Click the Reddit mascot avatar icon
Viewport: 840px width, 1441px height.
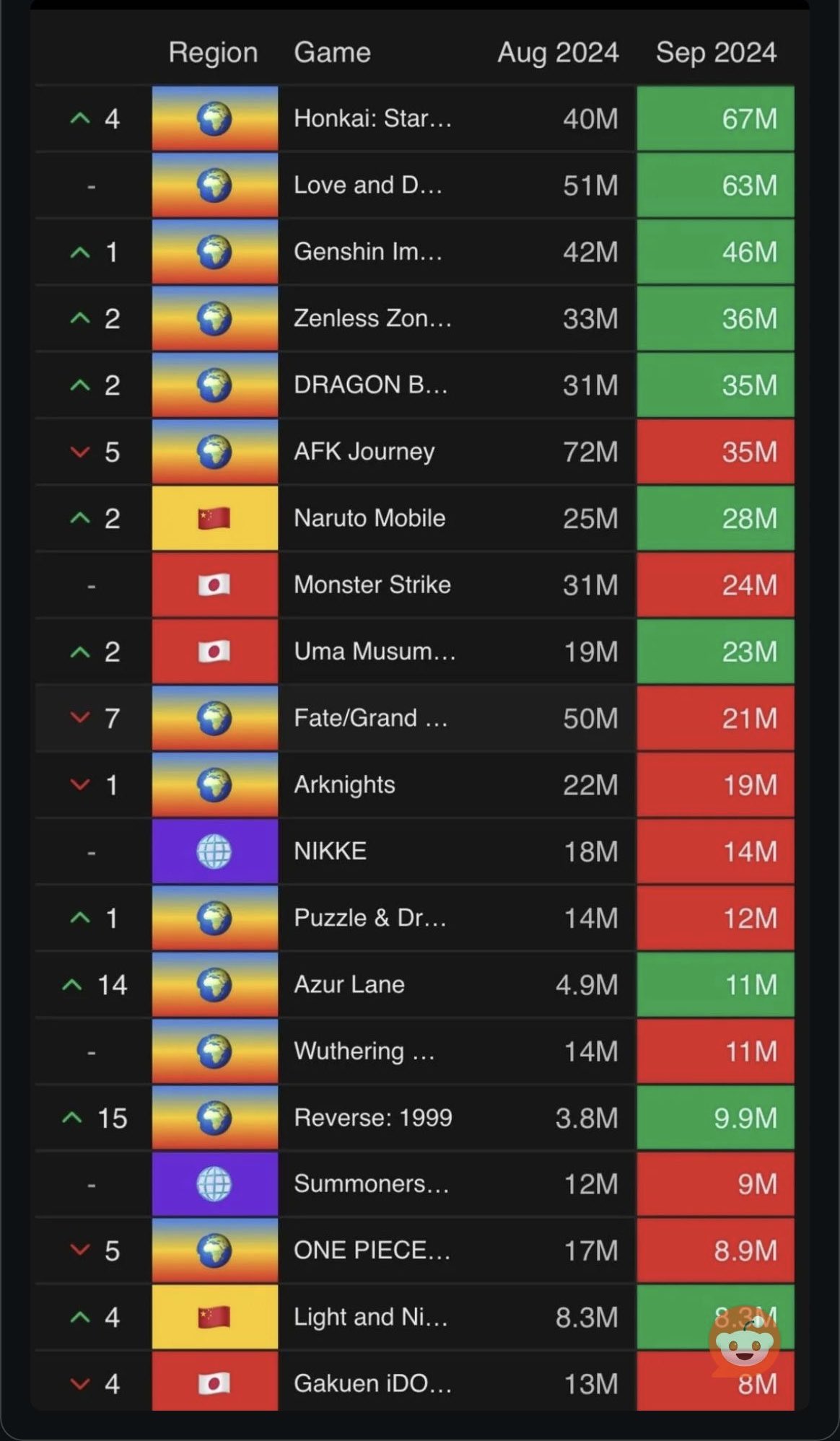(745, 1341)
